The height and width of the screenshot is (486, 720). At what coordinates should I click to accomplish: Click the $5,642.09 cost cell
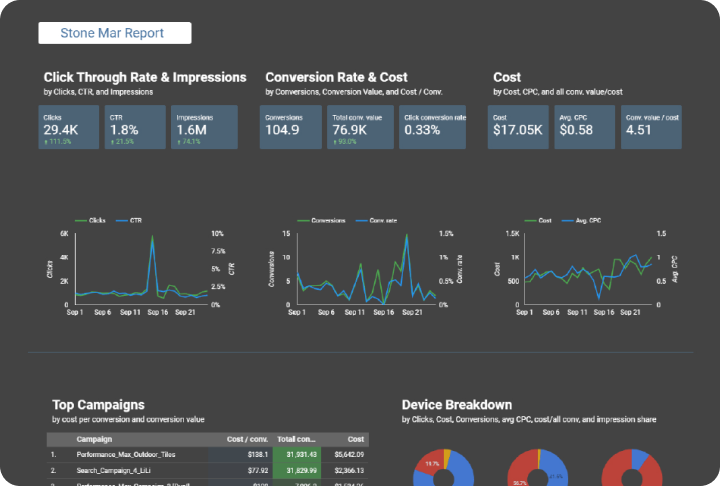tap(349, 454)
